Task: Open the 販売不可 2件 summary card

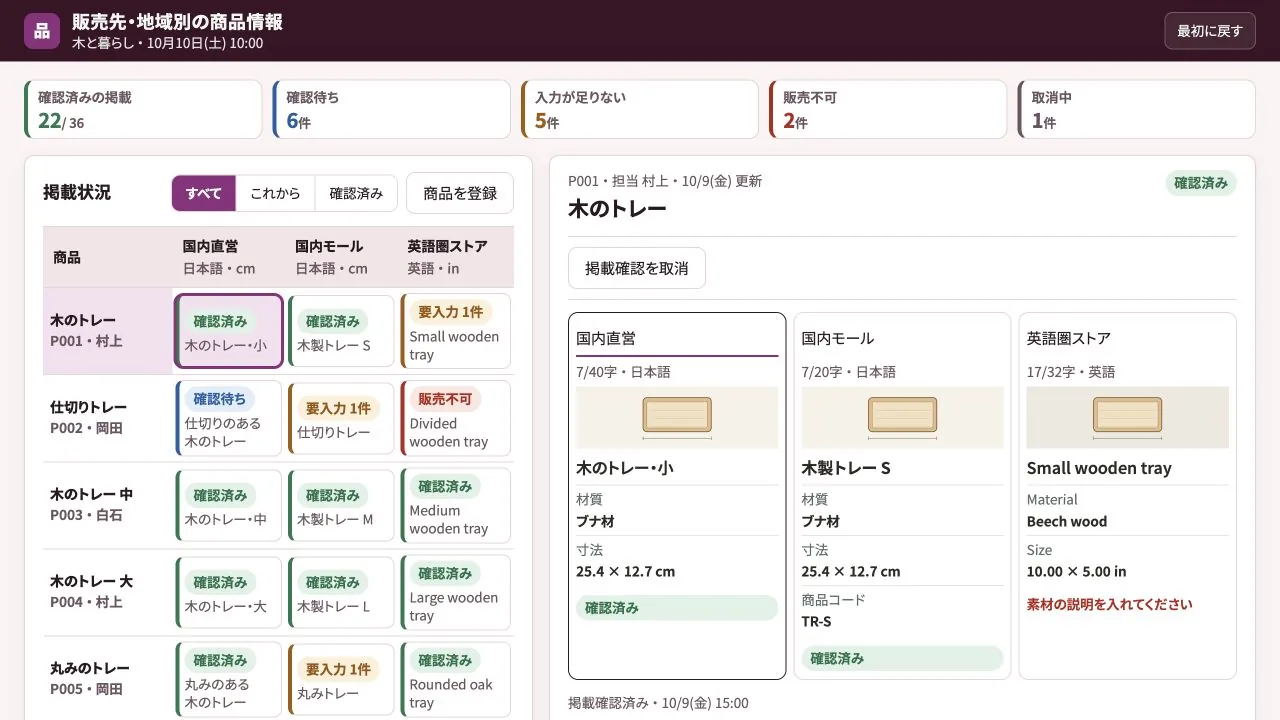Action: click(888, 109)
